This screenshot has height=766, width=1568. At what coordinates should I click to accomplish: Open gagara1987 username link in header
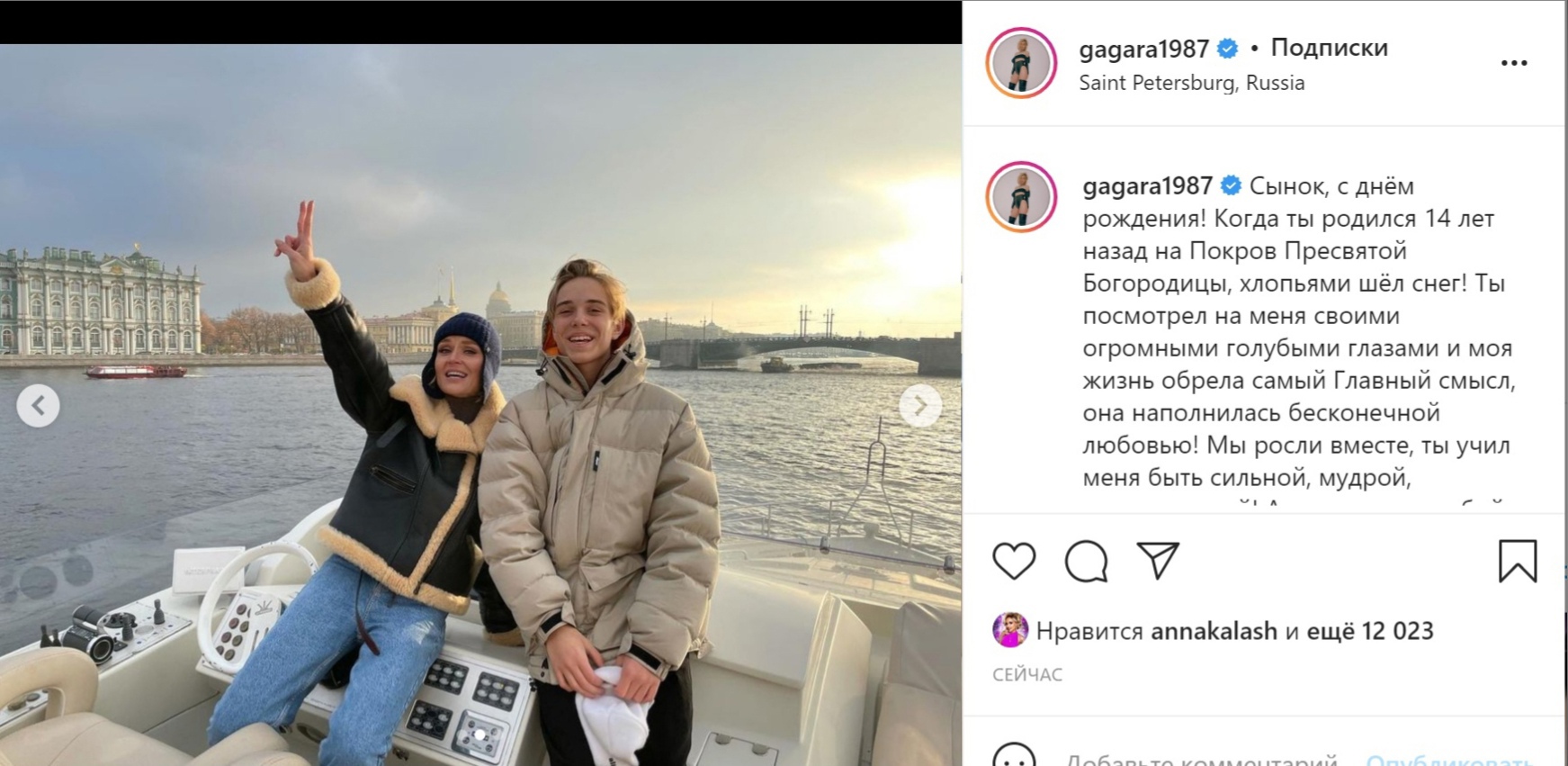point(1143,49)
